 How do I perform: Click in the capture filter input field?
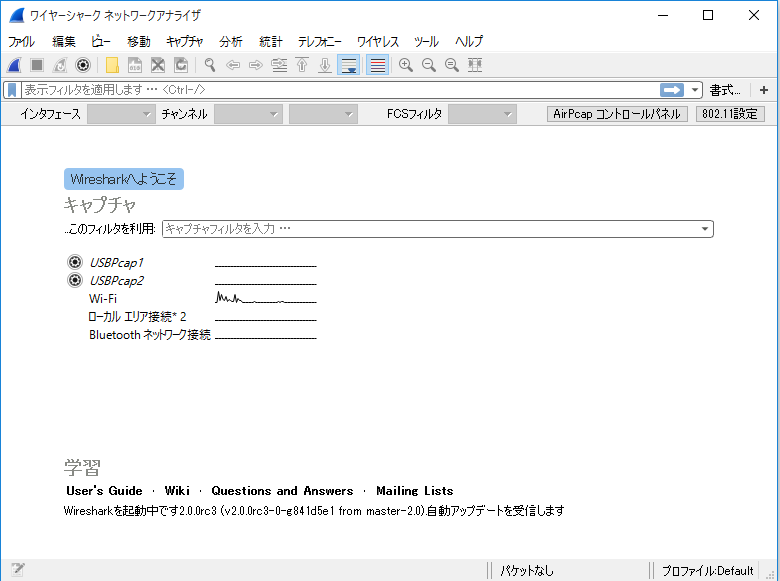430,229
